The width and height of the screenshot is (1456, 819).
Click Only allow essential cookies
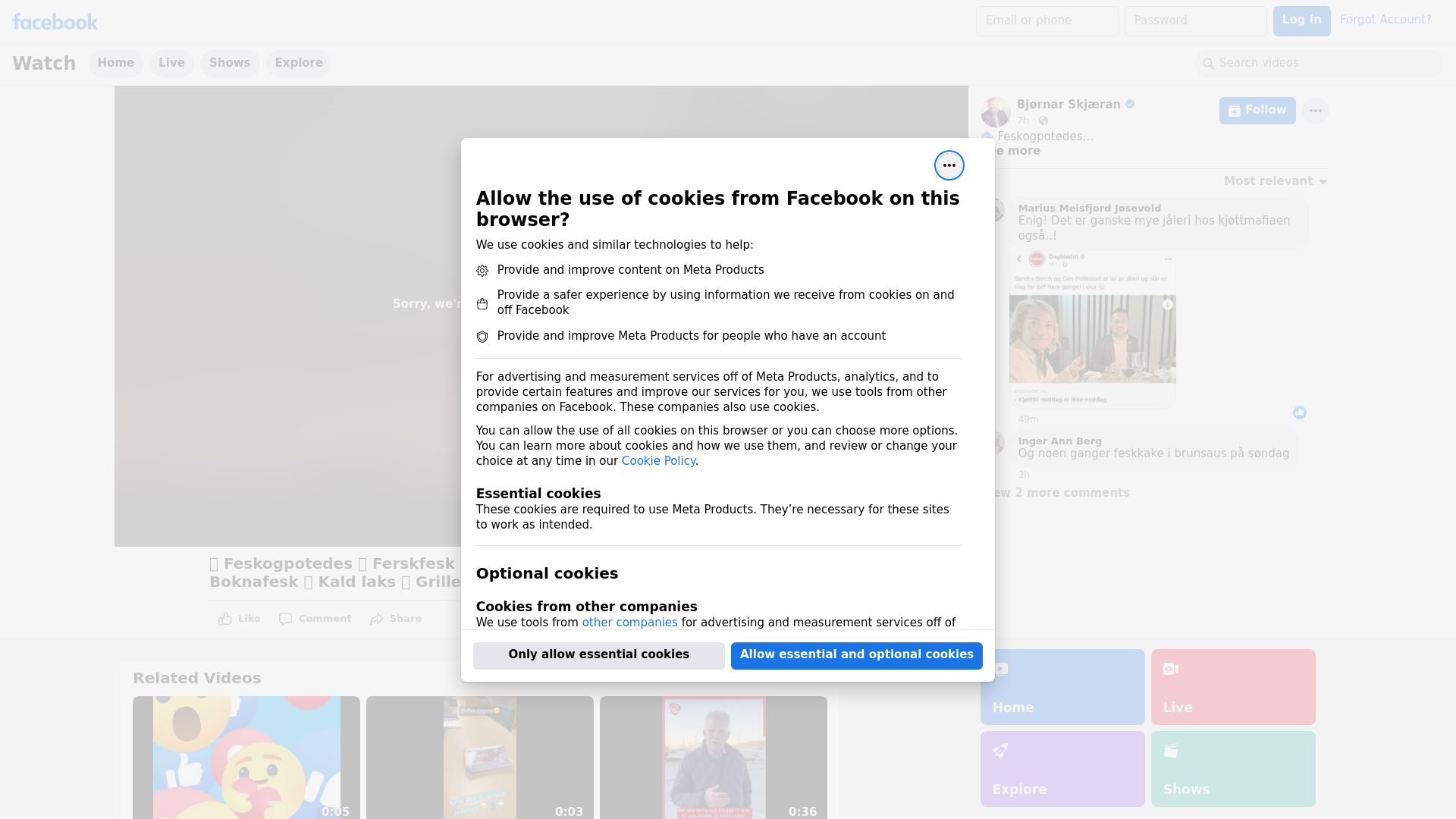pos(599,656)
